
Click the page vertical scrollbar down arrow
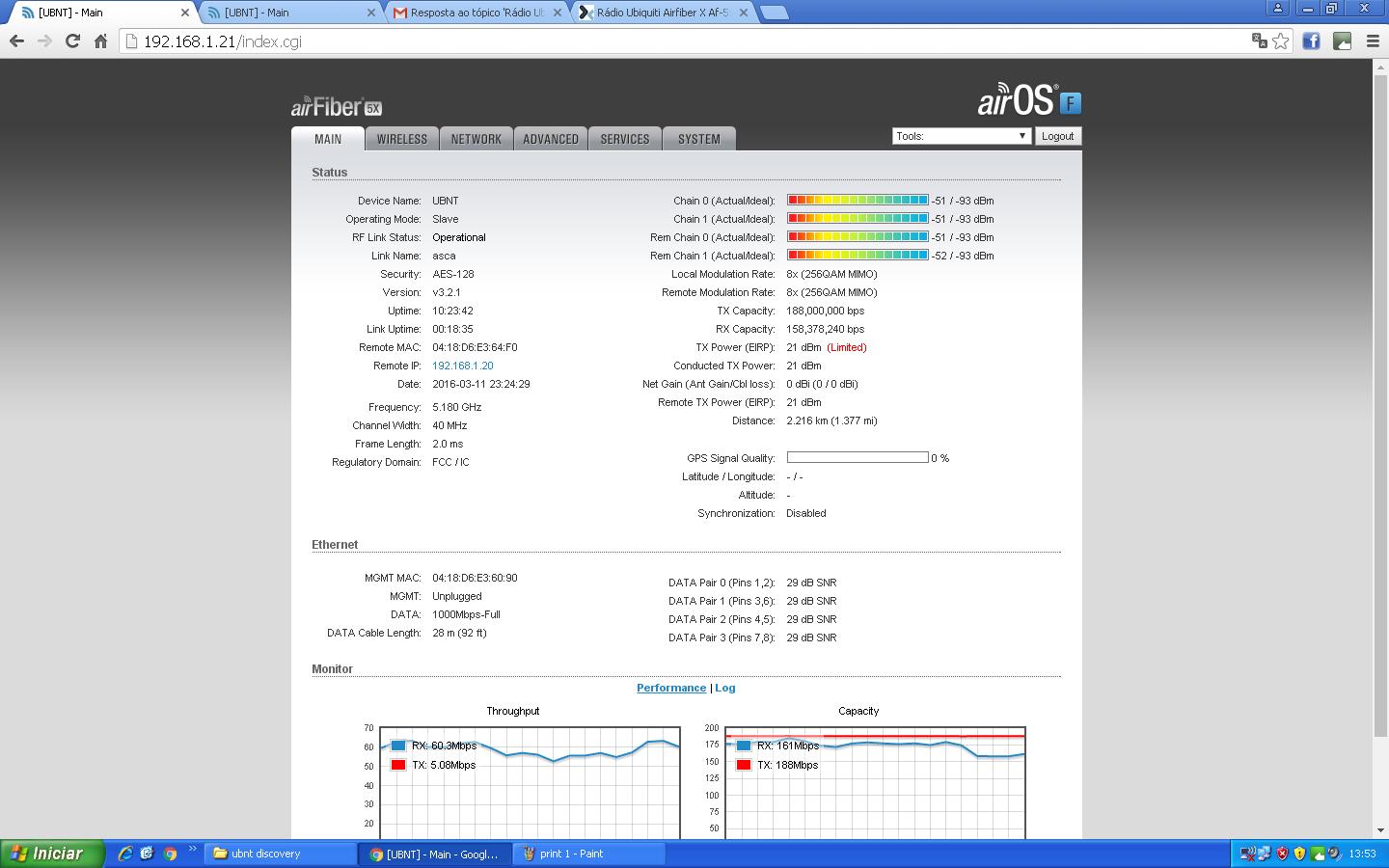[x=1381, y=829]
